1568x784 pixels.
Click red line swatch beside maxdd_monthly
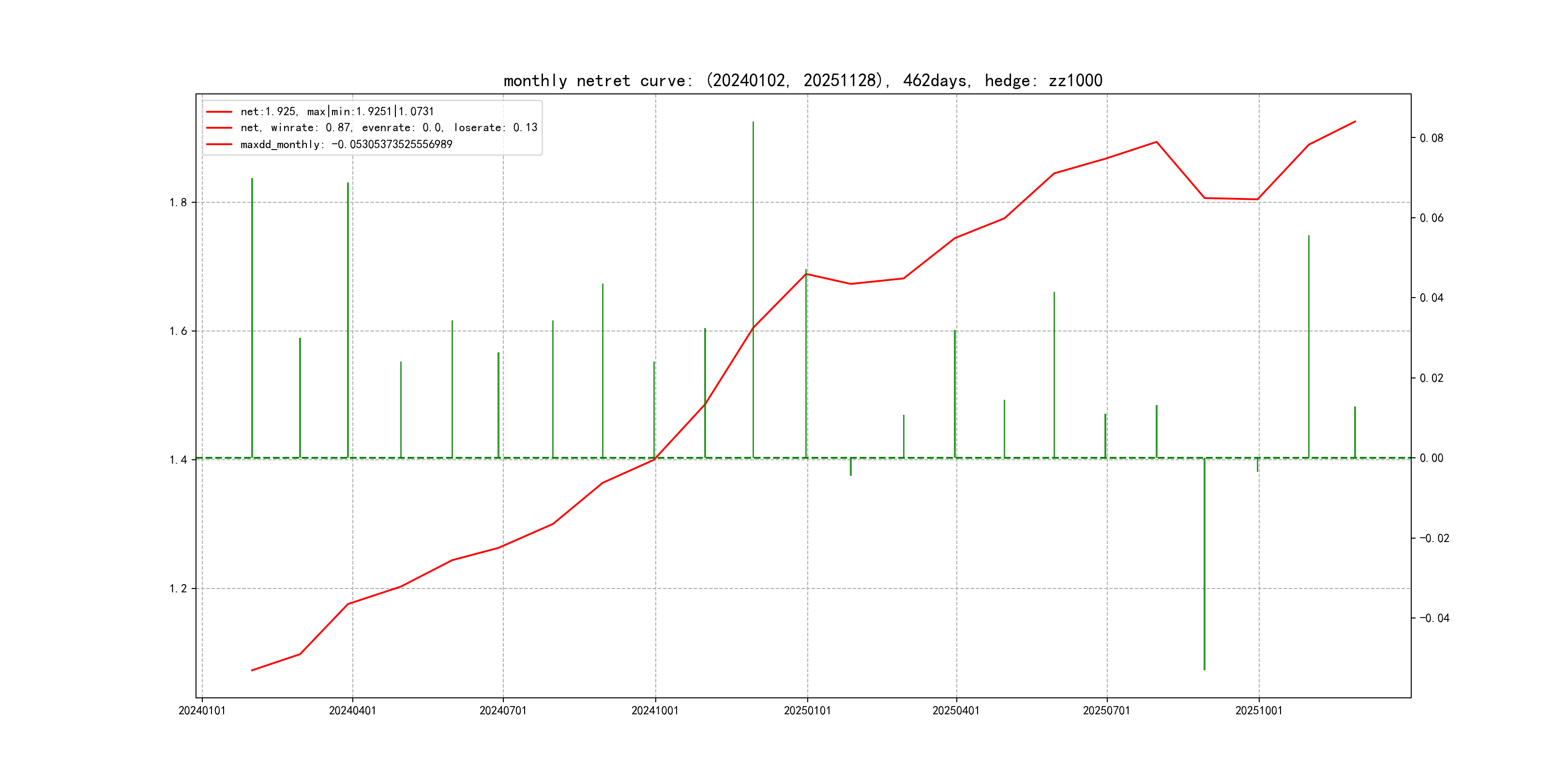219,144
